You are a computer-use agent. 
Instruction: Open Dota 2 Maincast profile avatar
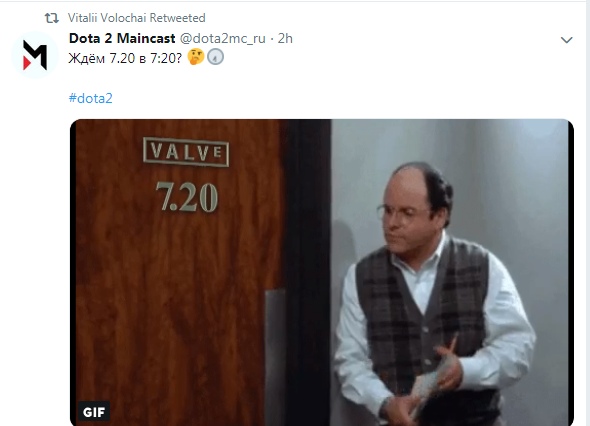pyautogui.click(x=35, y=55)
